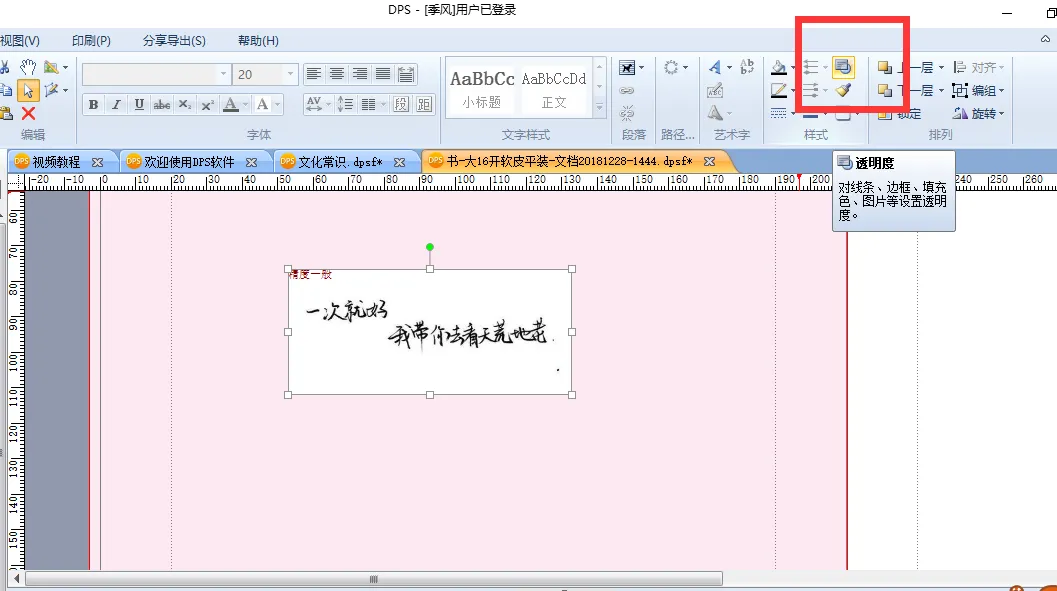This screenshot has width=1057, height=591.
Task: Switch to the 文化常识.dpsf tab
Action: (x=340, y=162)
